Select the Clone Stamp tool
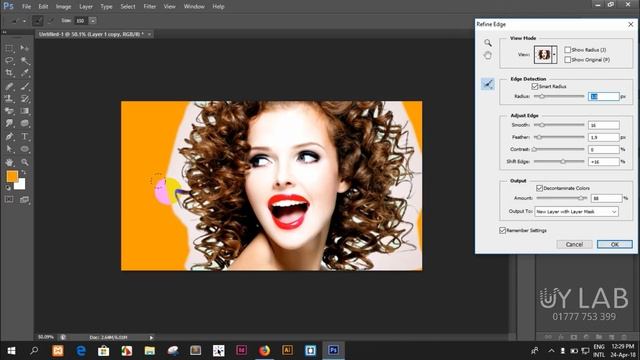640x360 pixels. 9,98
